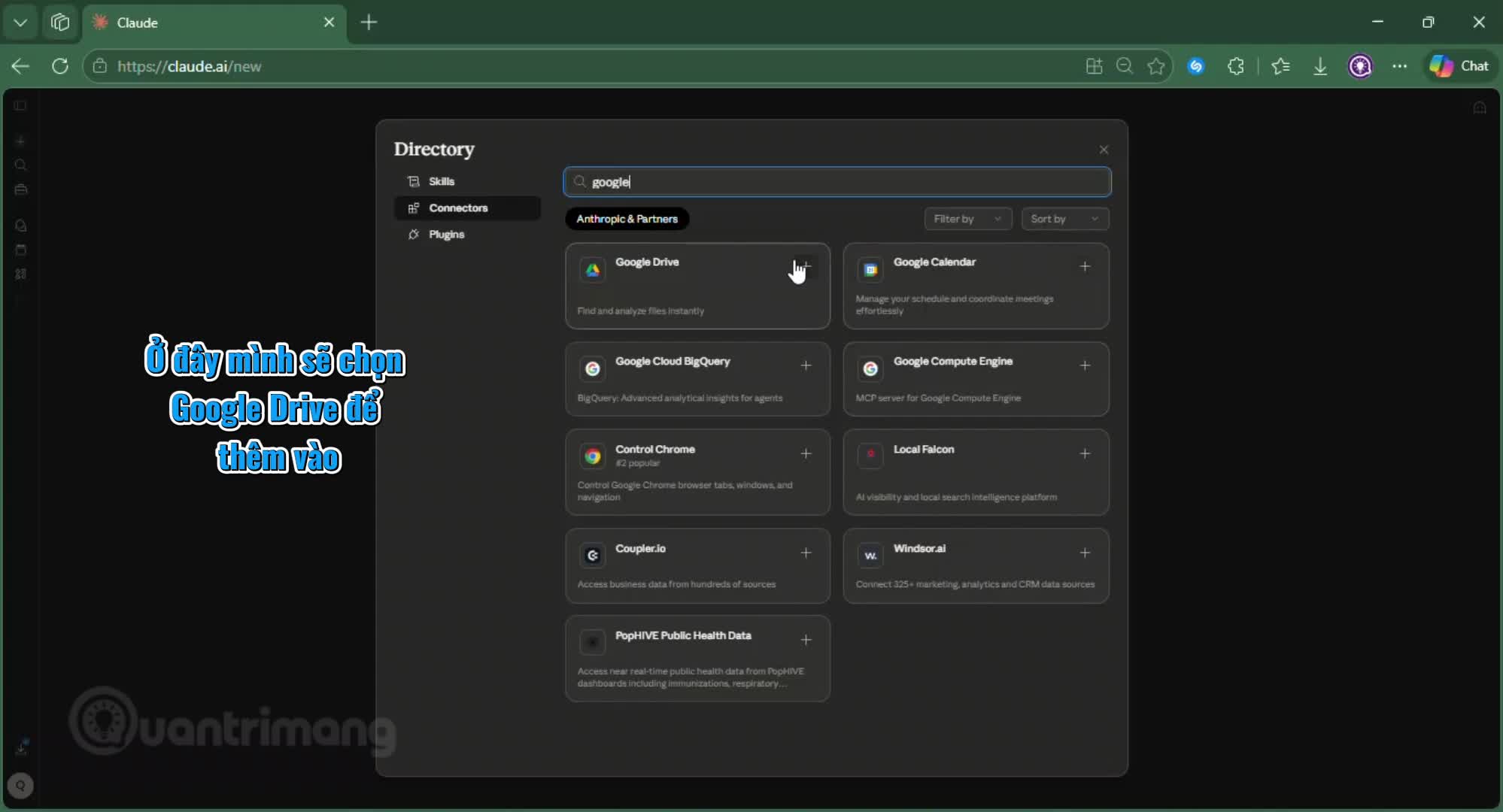
Task: Open the browser downloads panel
Action: point(1320,66)
